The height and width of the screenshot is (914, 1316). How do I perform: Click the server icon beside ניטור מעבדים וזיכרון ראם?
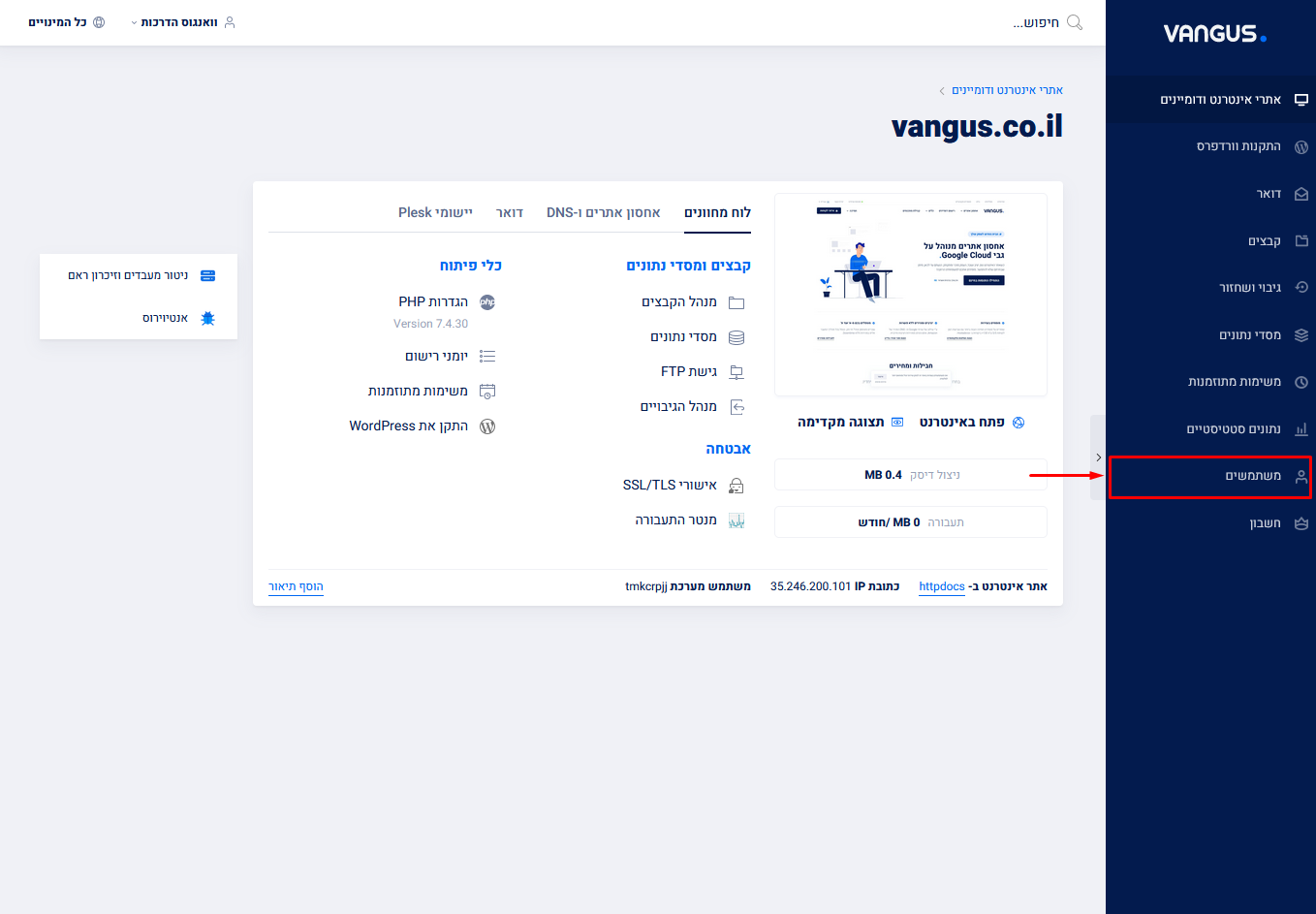[x=207, y=276]
